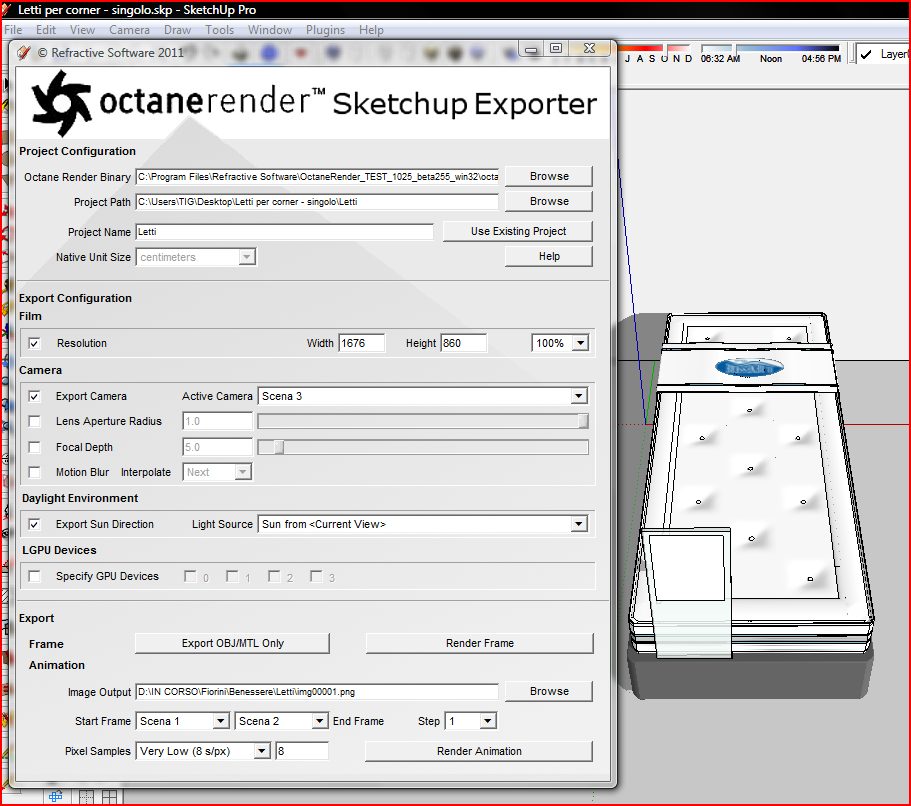The width and height of the screenshot is (911, 806).
Task: Open the Tools menu
Action: point(220,30)
